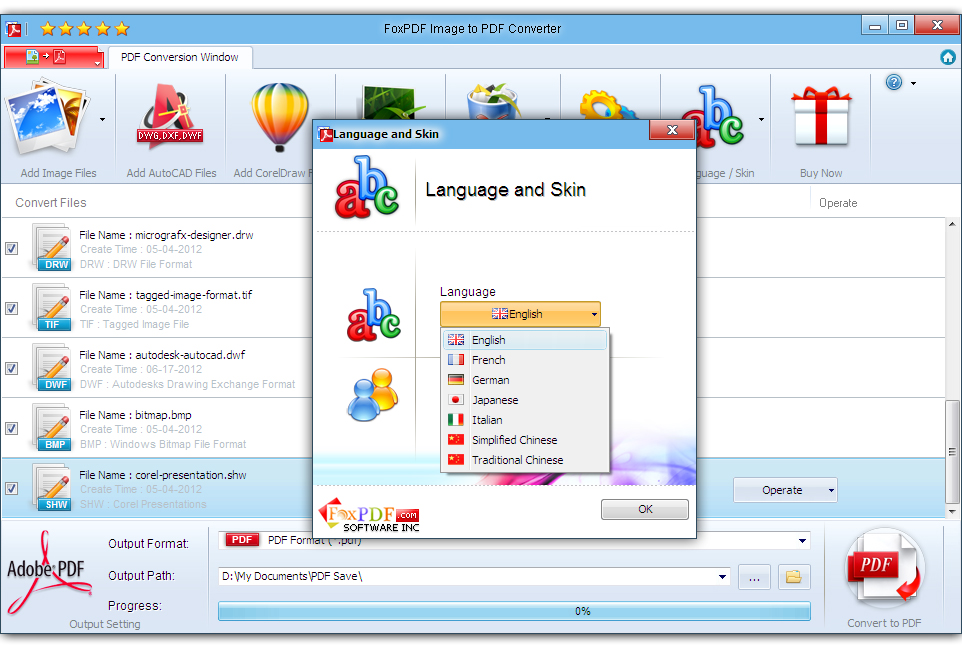Click file name autodesk-autocad.dwf
Viewport: 962px width, 655px height.
point(190,355)
